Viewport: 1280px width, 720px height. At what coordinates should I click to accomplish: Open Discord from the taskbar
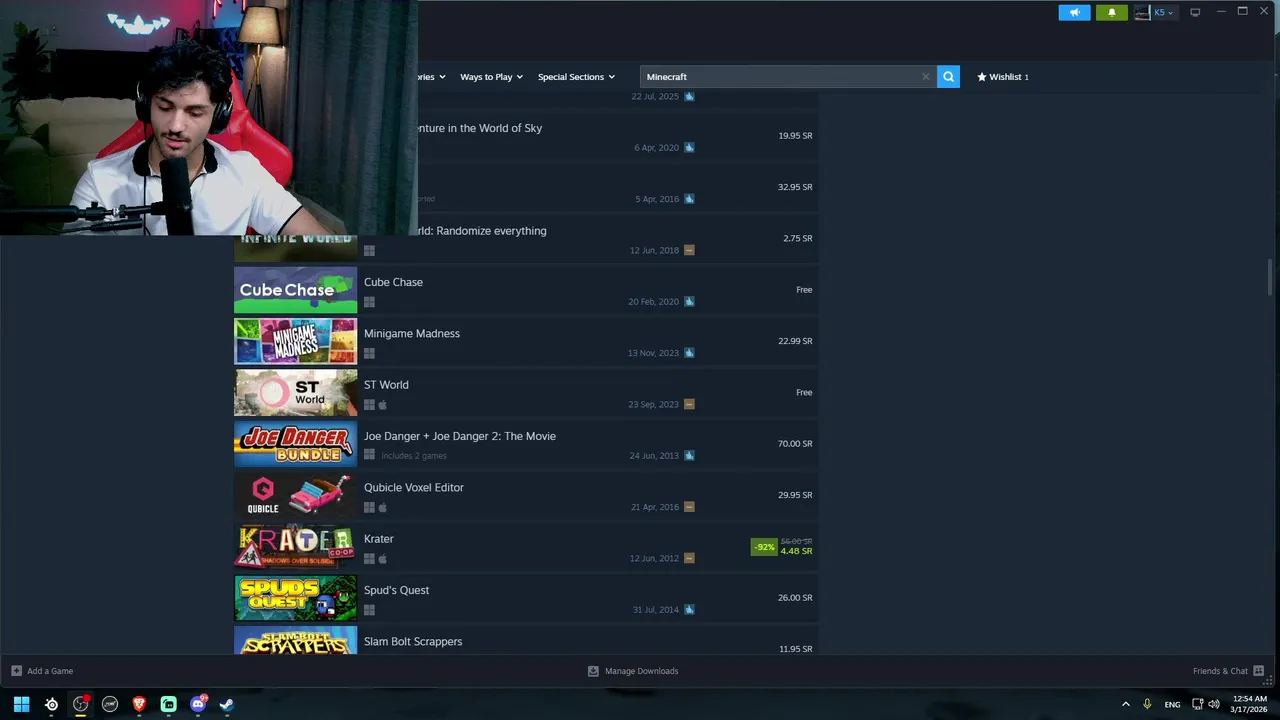pos(198,704)
